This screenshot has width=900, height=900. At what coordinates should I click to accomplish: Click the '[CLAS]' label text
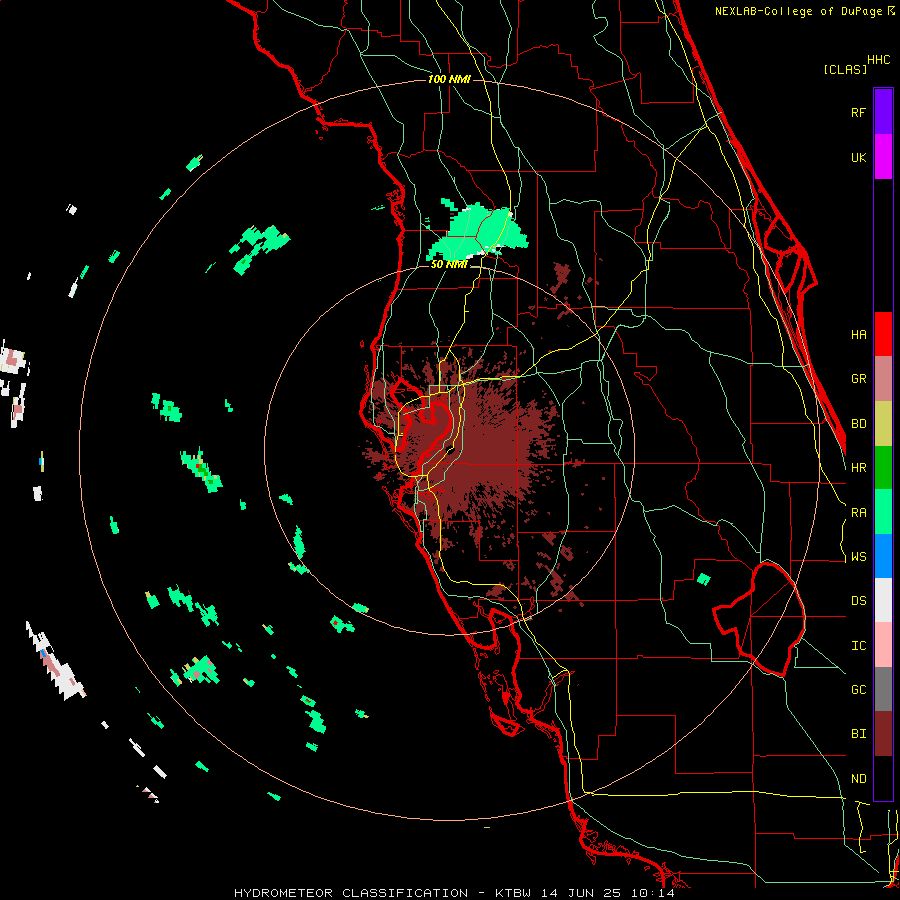point(845,69)
